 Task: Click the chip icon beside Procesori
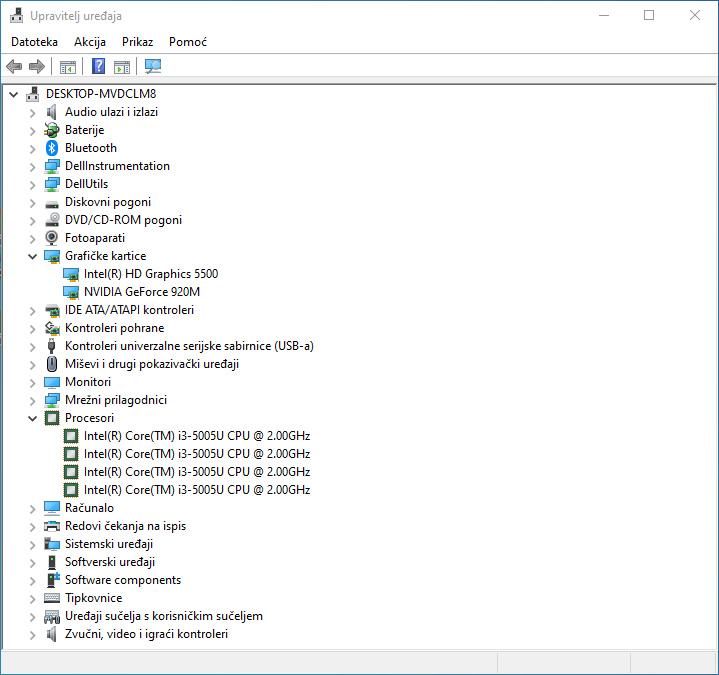(x=52, y=418)
